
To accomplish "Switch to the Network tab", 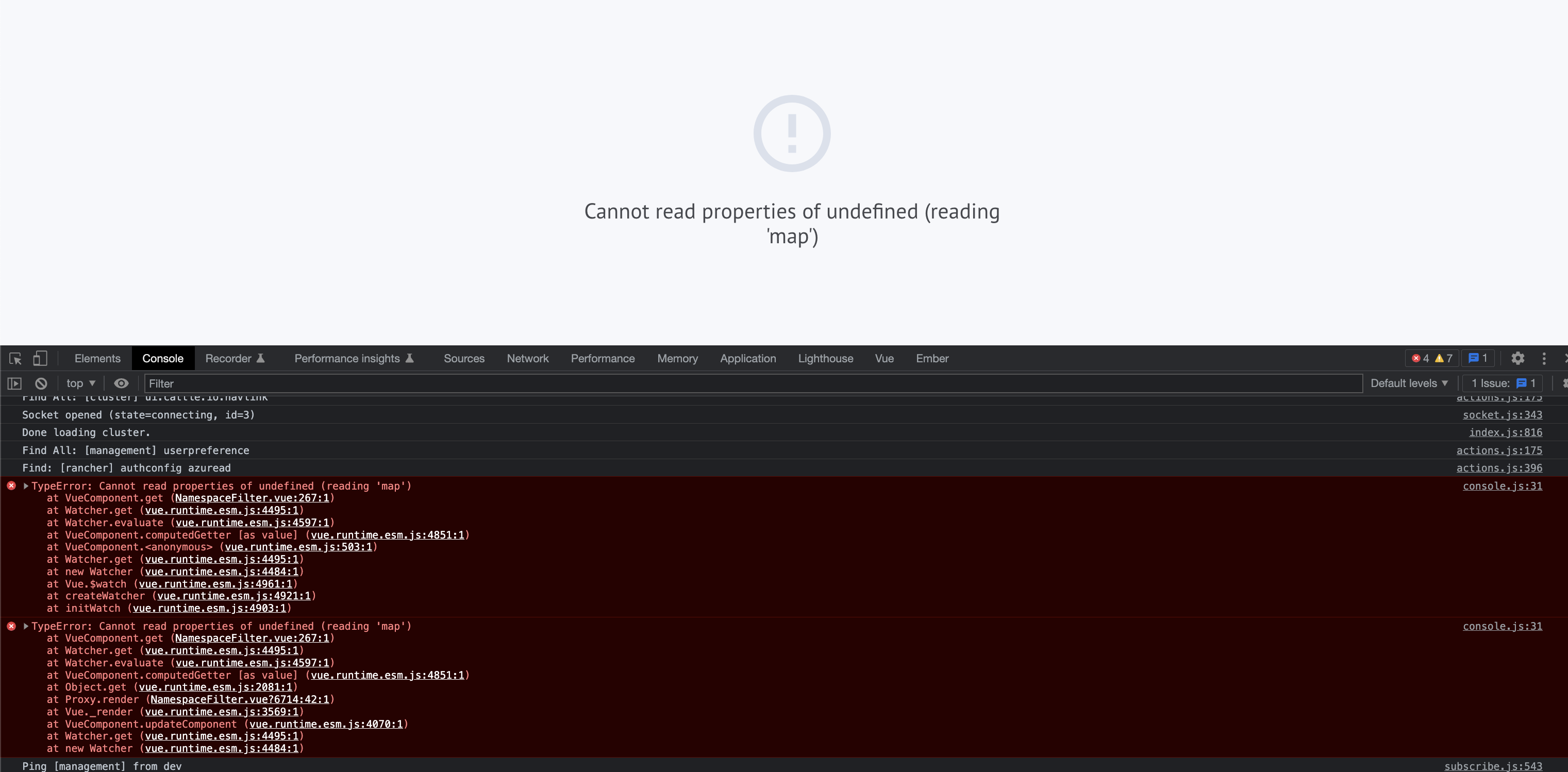I will point(527,358).
